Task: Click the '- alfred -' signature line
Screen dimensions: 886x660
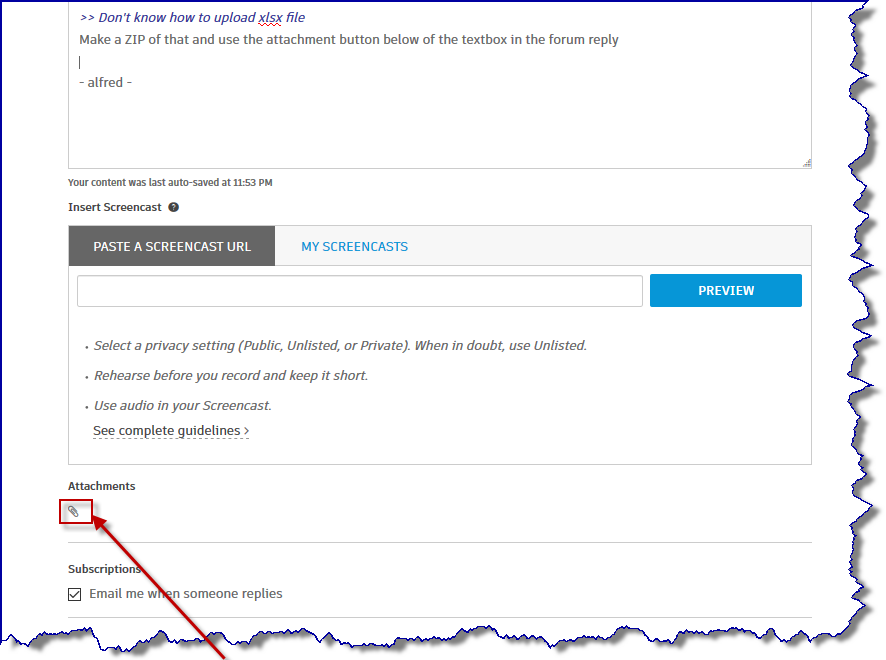Action: [x=106, y=82]
